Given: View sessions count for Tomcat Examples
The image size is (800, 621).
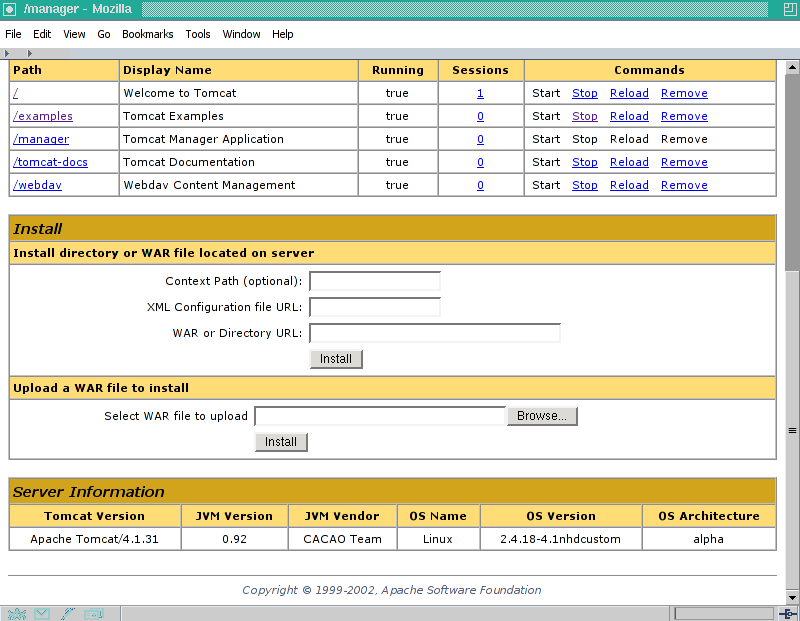Looking at the screenshot, I should click(x=480, y=116).
